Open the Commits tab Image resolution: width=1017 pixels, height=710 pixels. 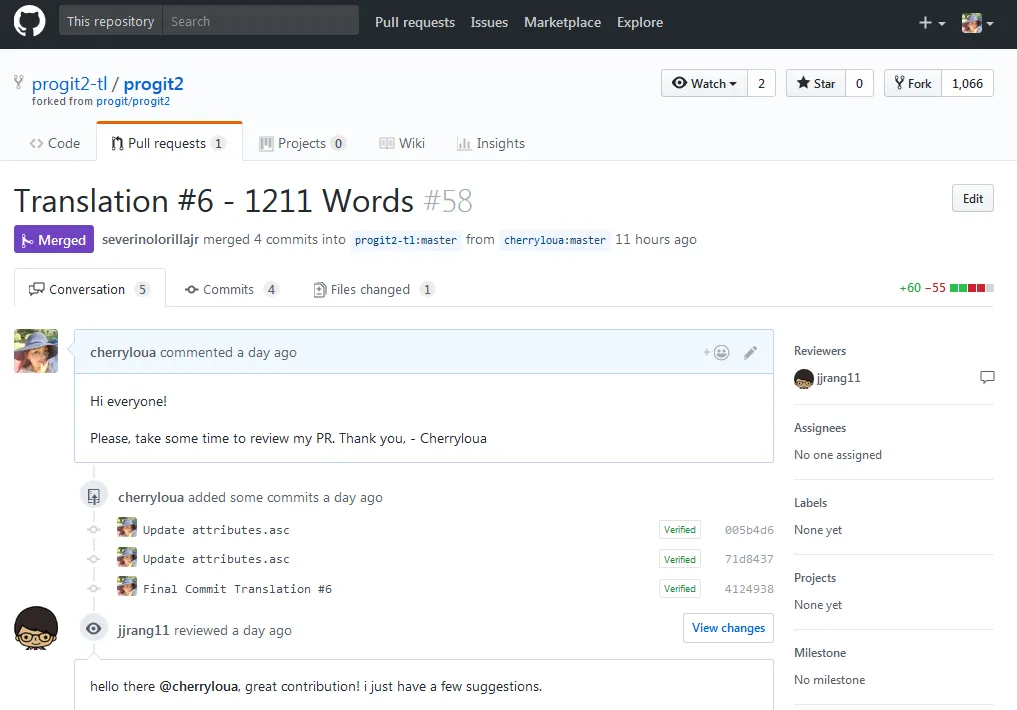pyautogui.click(x=232, y=289)
